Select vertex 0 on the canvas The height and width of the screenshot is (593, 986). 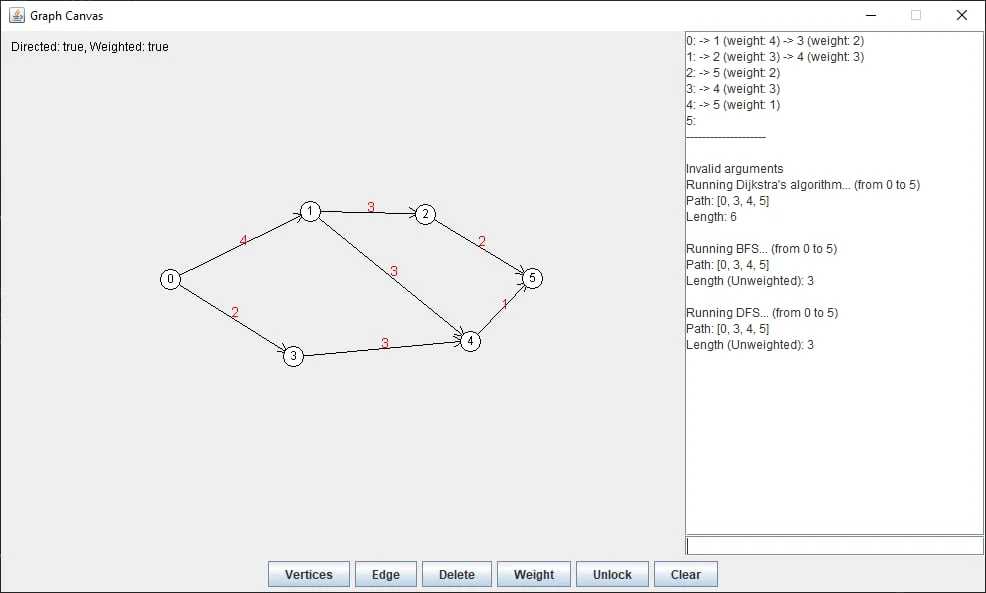coord(170,279)
